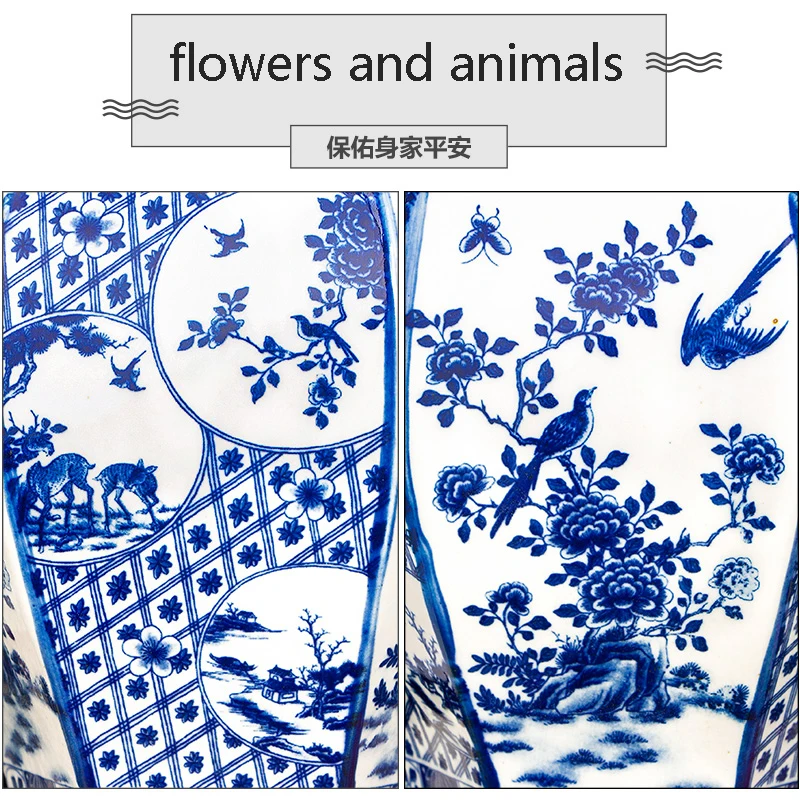
Task: Click the plum blossom at top left lattice
Action: point(90,228)
